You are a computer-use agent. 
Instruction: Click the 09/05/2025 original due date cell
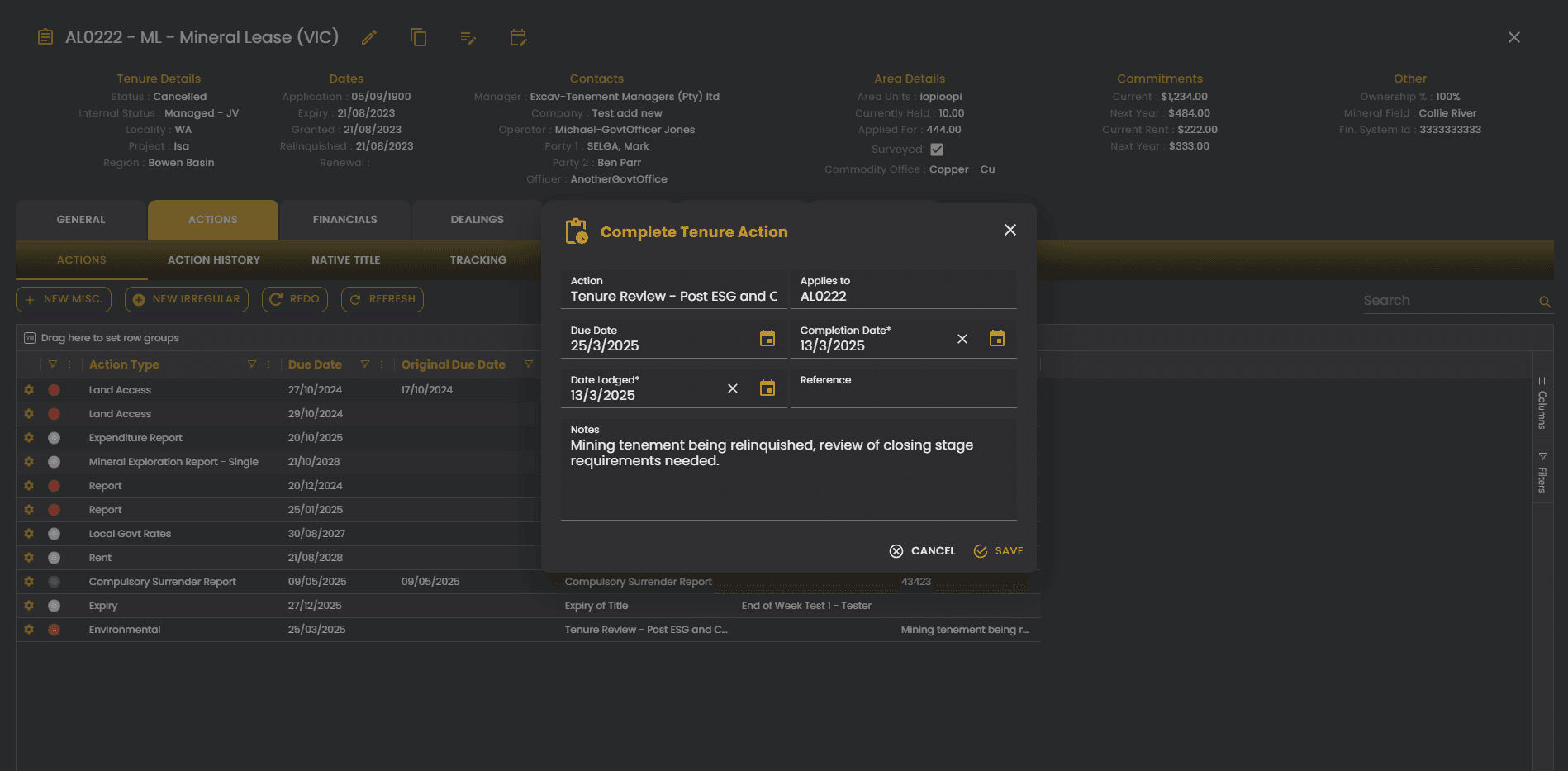[x=430, y=582]
